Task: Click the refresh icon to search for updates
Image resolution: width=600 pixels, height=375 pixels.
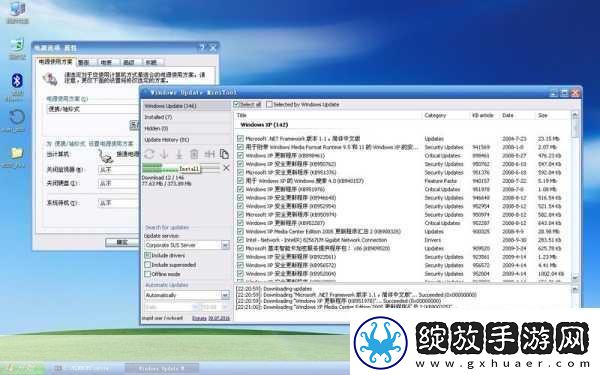Action: pos(149,154)
